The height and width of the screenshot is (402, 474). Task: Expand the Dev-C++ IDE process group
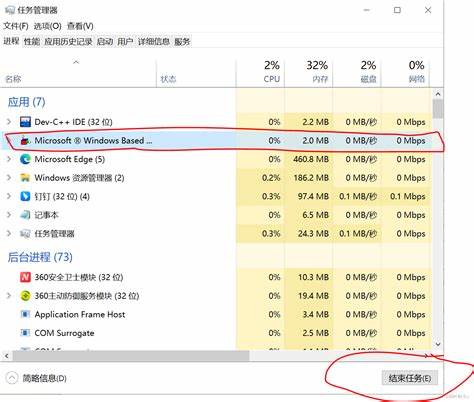[x=9, y=122]
